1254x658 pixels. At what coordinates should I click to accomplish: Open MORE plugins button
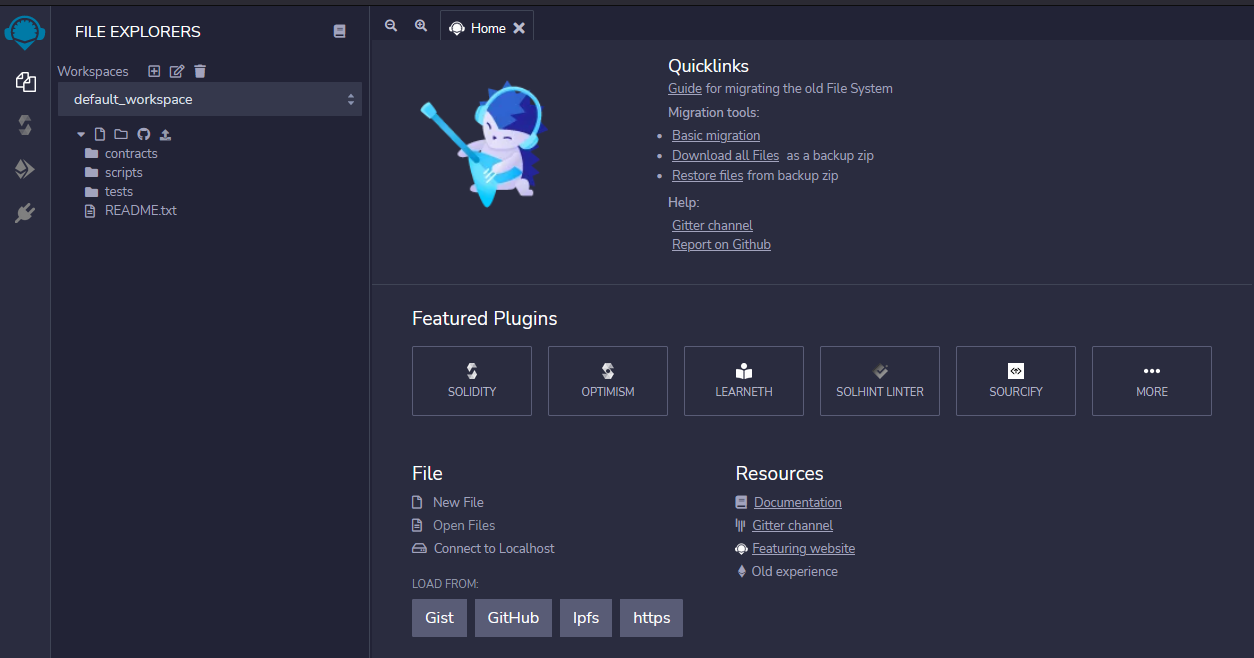click(x=1152, y=381)
